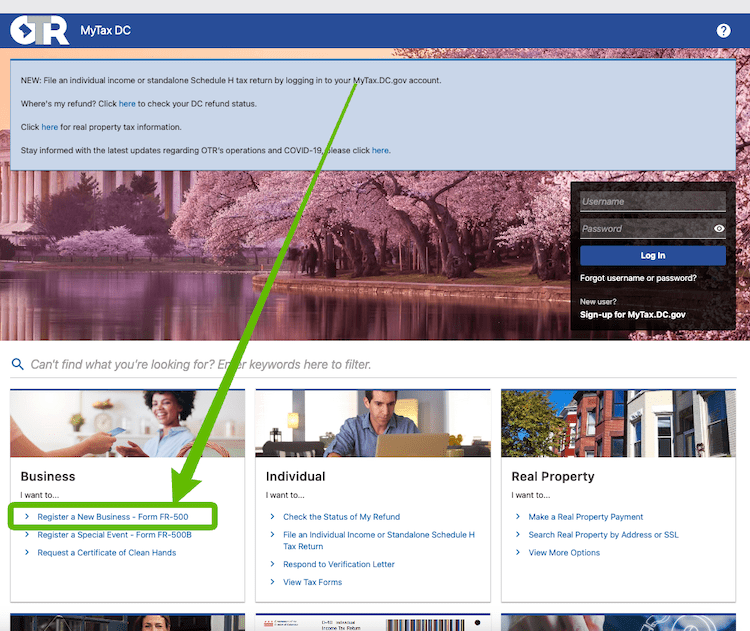This screenshot has height=631, width=750.
Task: Click the search magnifier icon
Action: click(17, 365)
